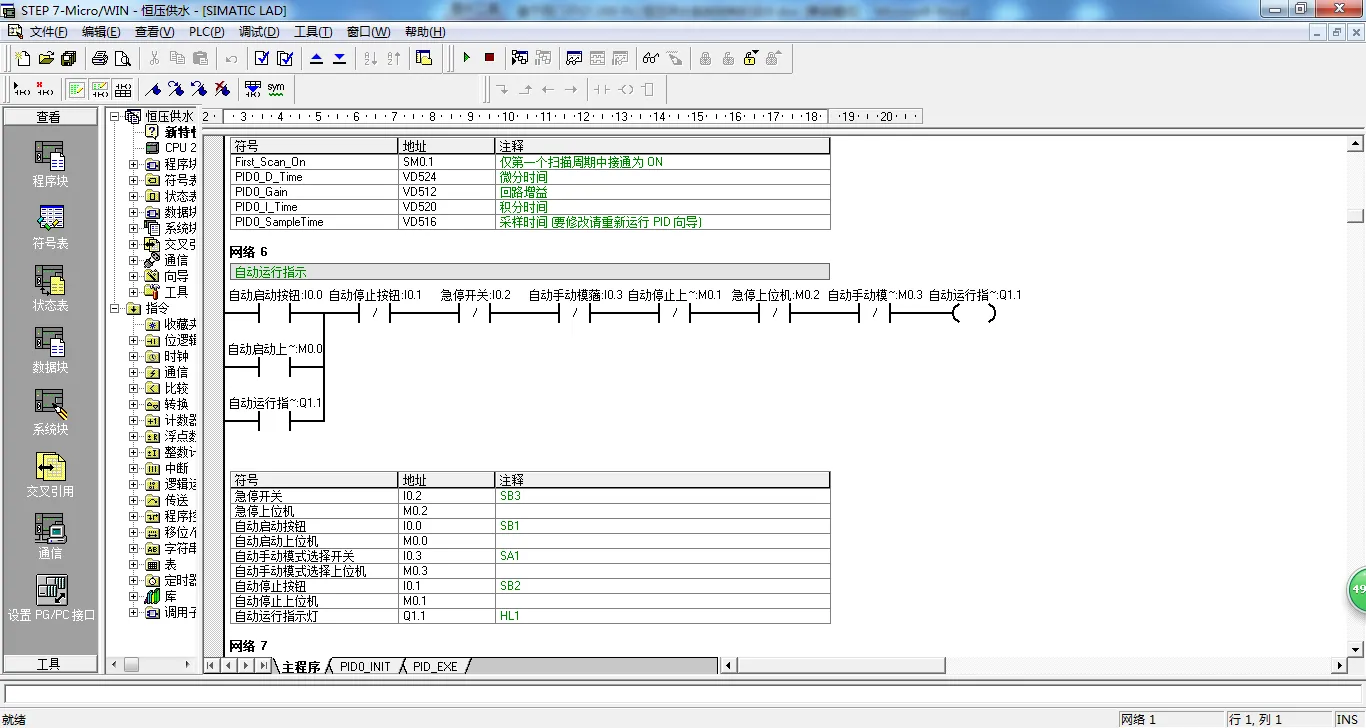Image resolution: width=1366 pixels, height=728 pixels.
Task: Click the Print icon in the toolbar
Action: (100, 58)
